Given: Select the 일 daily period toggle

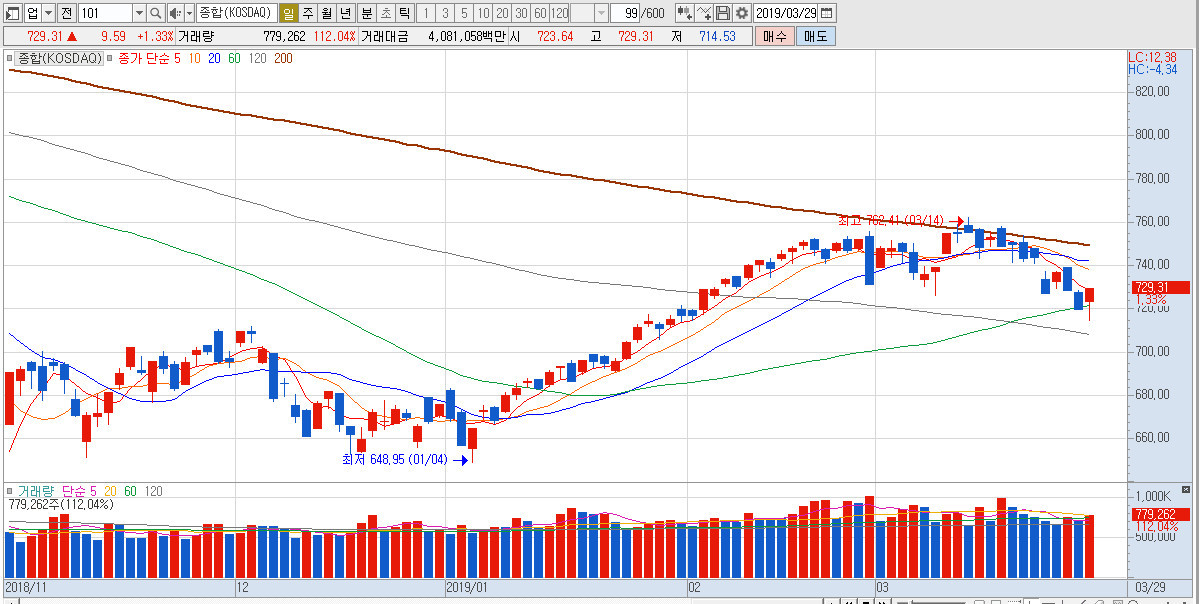Looking at the screenshot, I should pos(288,13).
